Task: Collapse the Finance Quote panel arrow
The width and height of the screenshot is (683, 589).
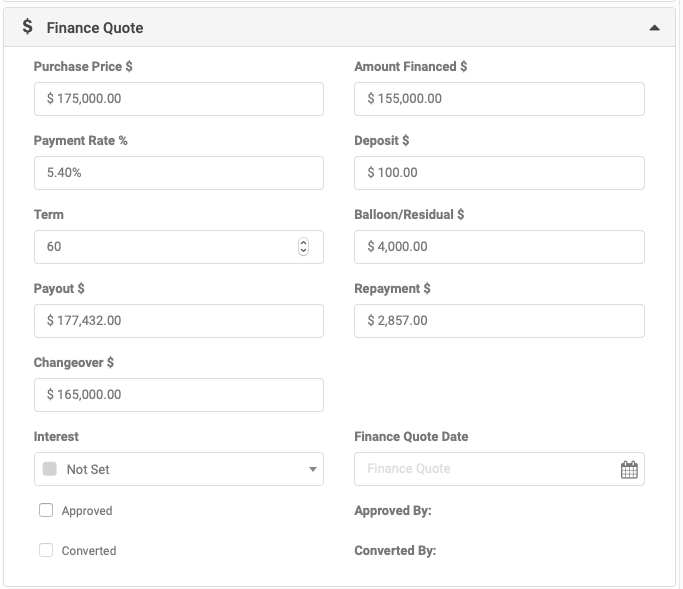Action: (654, 28)
